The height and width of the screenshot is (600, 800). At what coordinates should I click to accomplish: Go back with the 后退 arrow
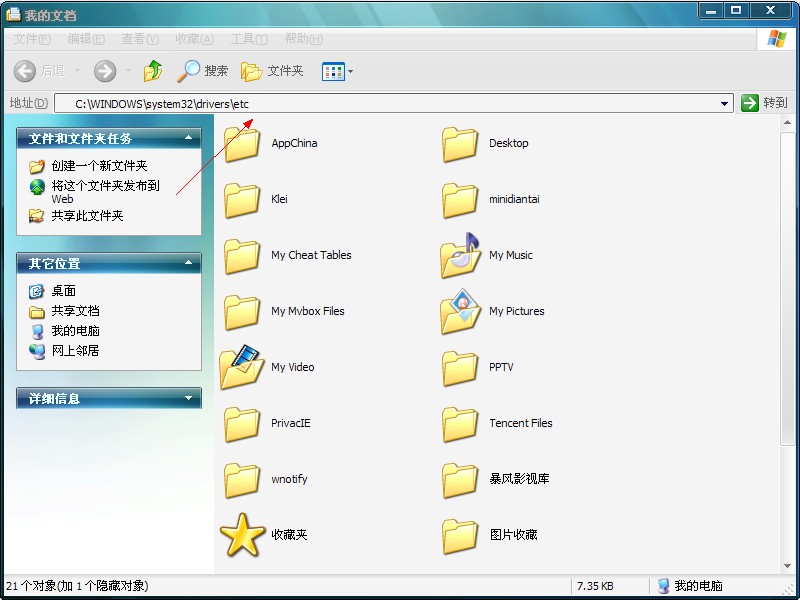(24, 71)
